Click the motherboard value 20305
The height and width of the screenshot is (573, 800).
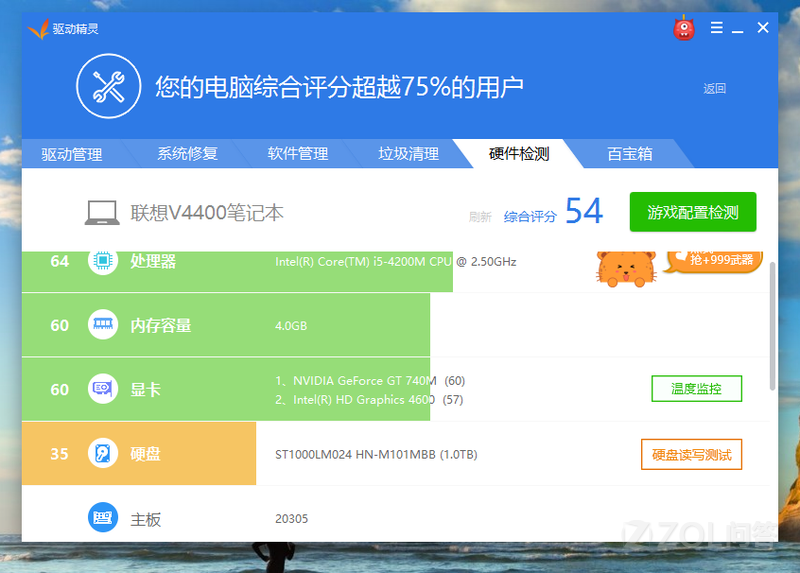[291, 519]
